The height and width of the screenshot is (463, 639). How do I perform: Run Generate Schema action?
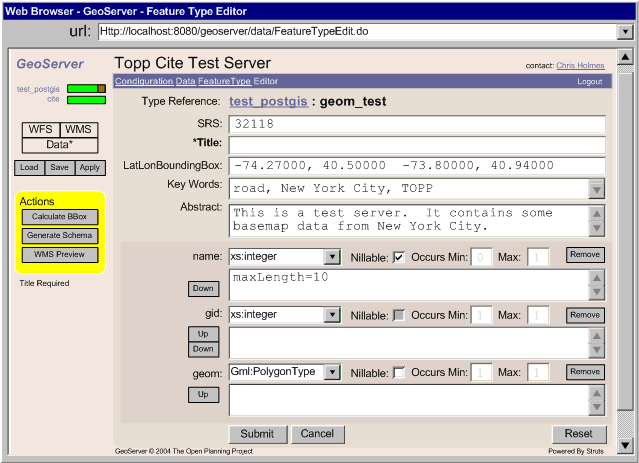click(60, 236)
